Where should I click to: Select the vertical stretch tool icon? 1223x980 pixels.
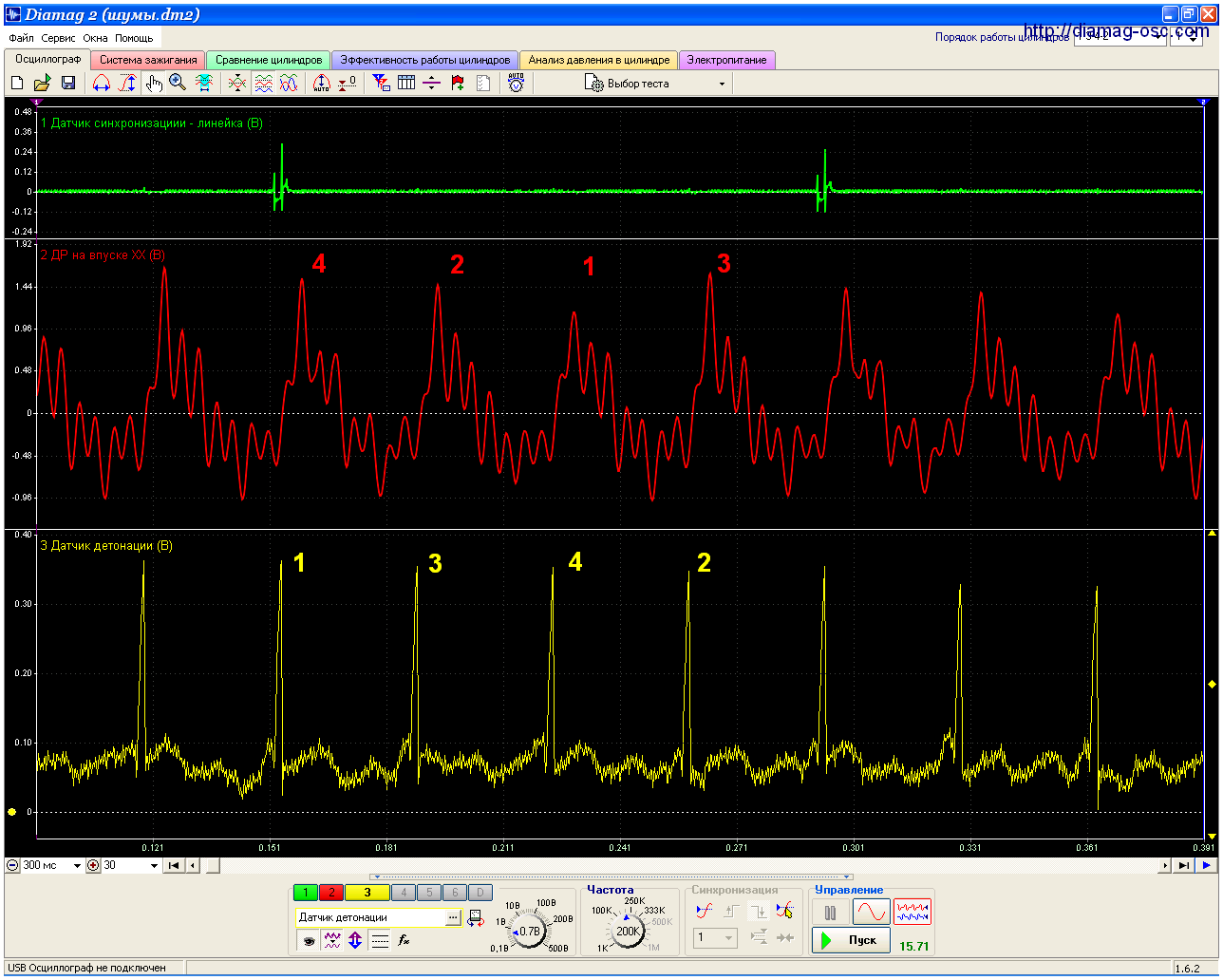127,84
